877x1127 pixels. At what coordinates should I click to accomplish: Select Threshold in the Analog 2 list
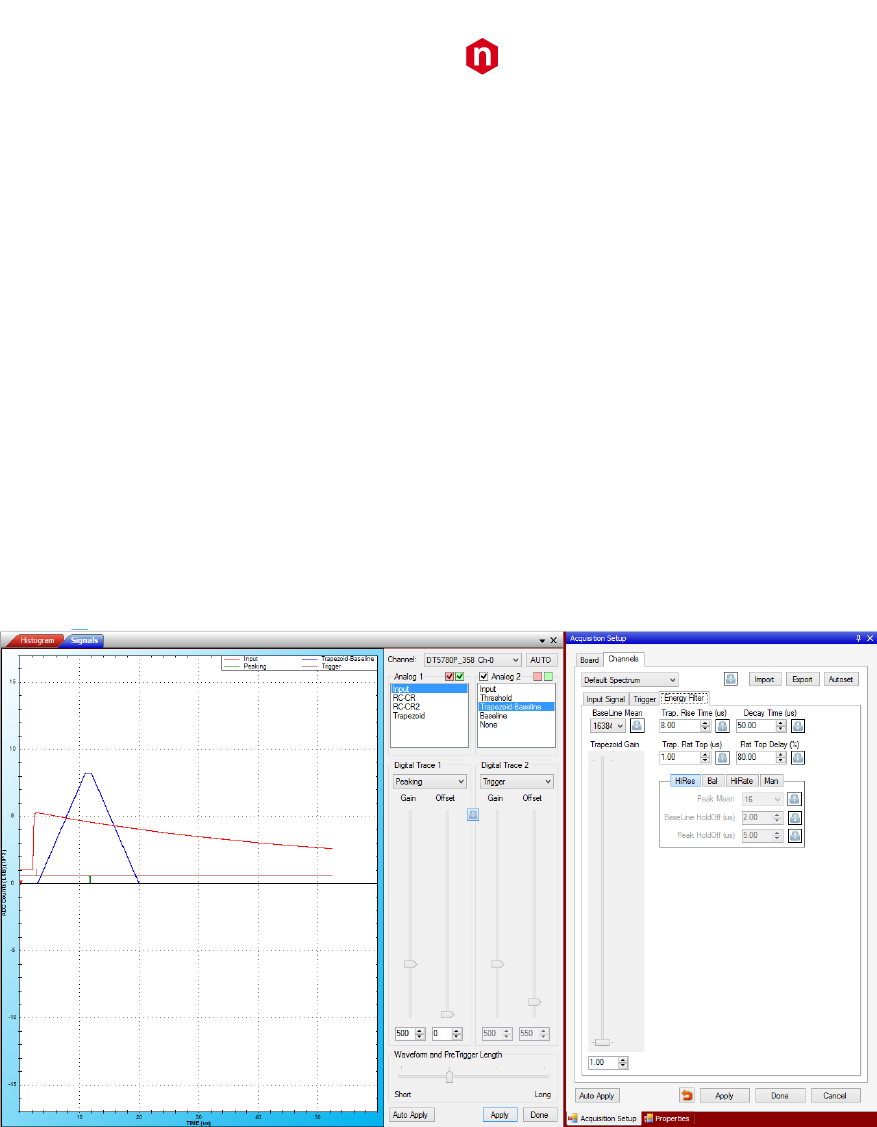click(x=496, y=698)
